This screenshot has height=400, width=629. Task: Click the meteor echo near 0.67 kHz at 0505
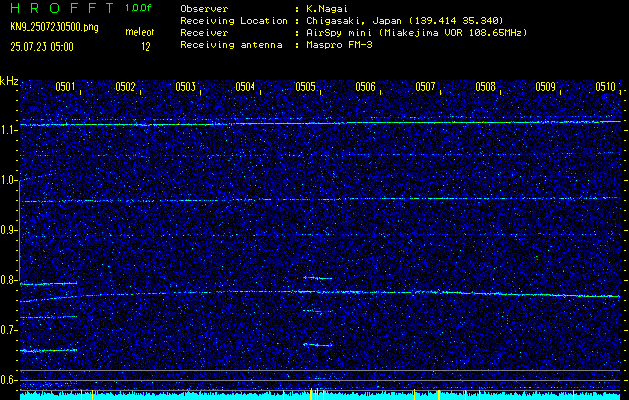click(x=318, y=345)
